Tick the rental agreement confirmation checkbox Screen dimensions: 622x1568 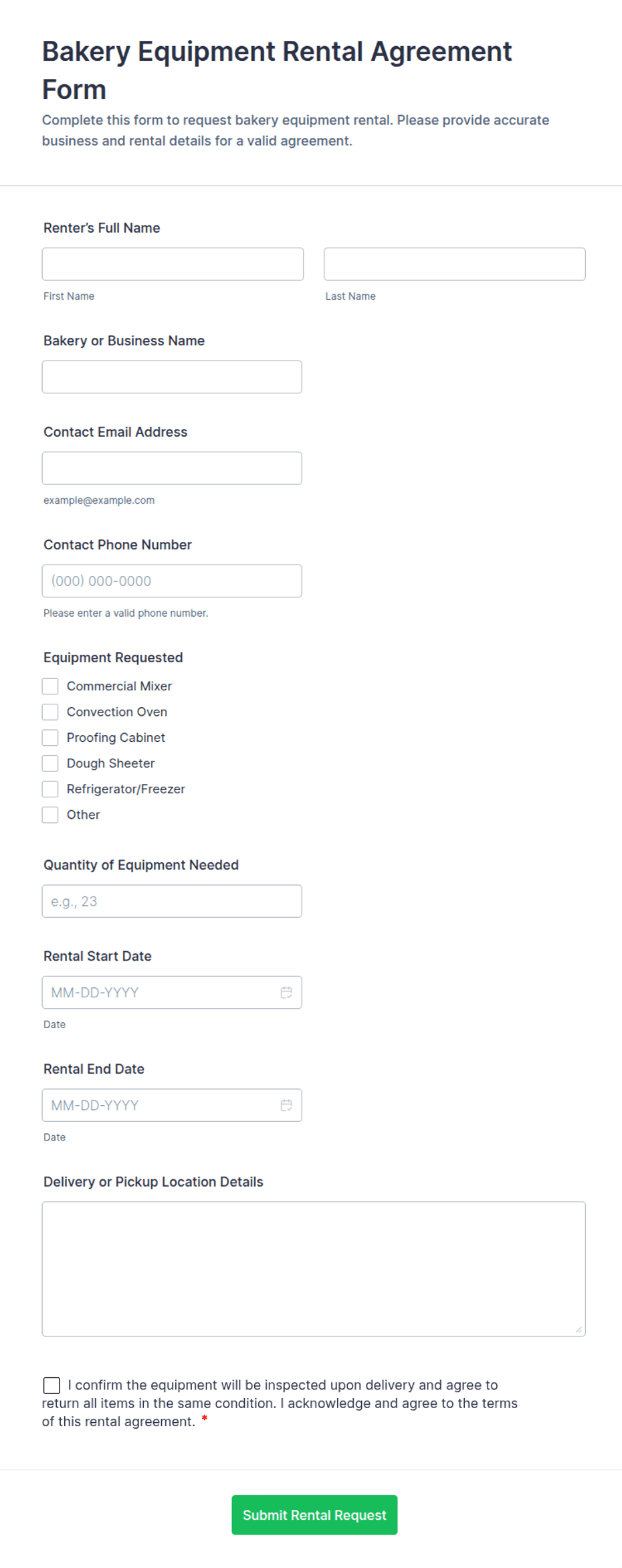[51, 1385]
